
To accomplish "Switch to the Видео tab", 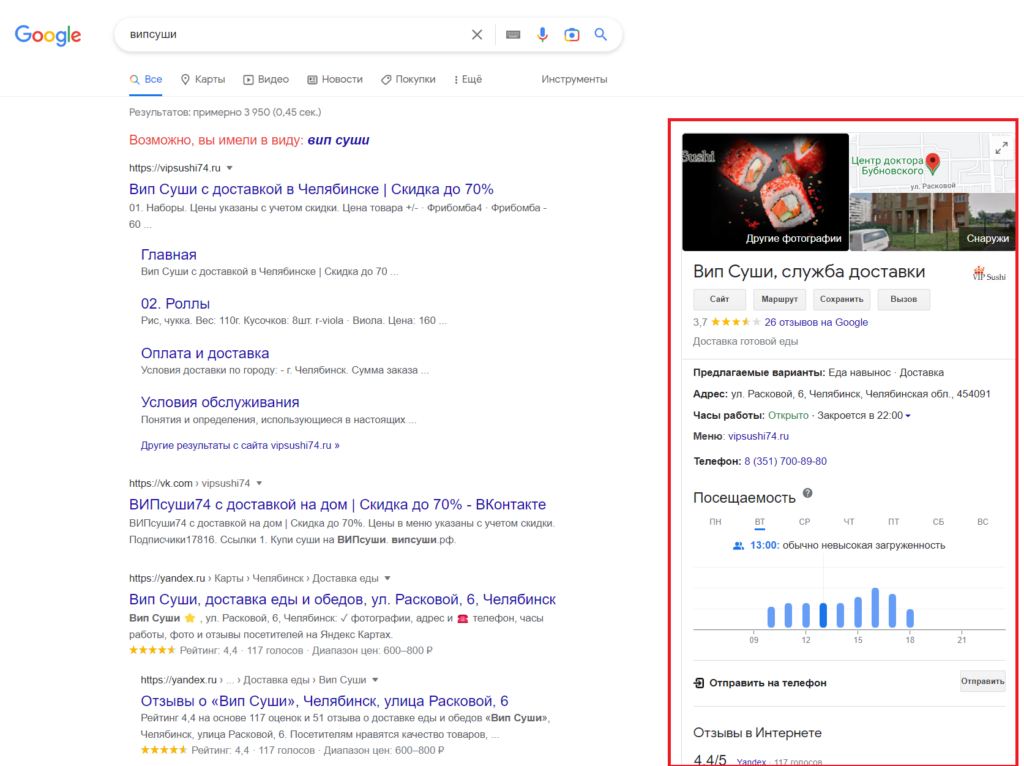I will point(266,80).
